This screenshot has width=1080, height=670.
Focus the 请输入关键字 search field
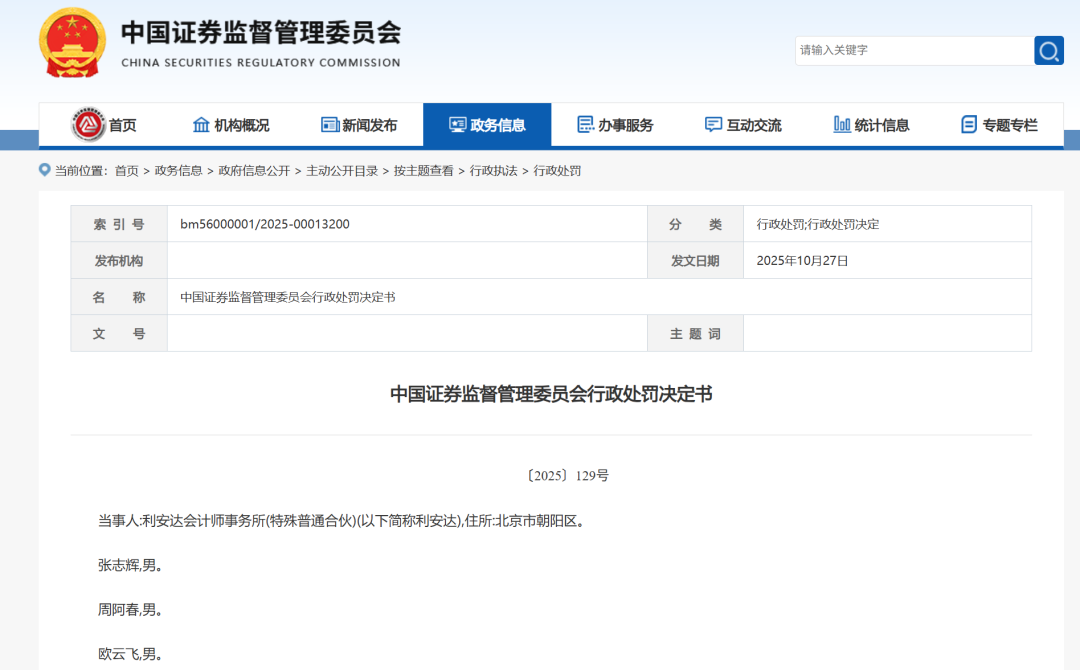coord(915,50)
